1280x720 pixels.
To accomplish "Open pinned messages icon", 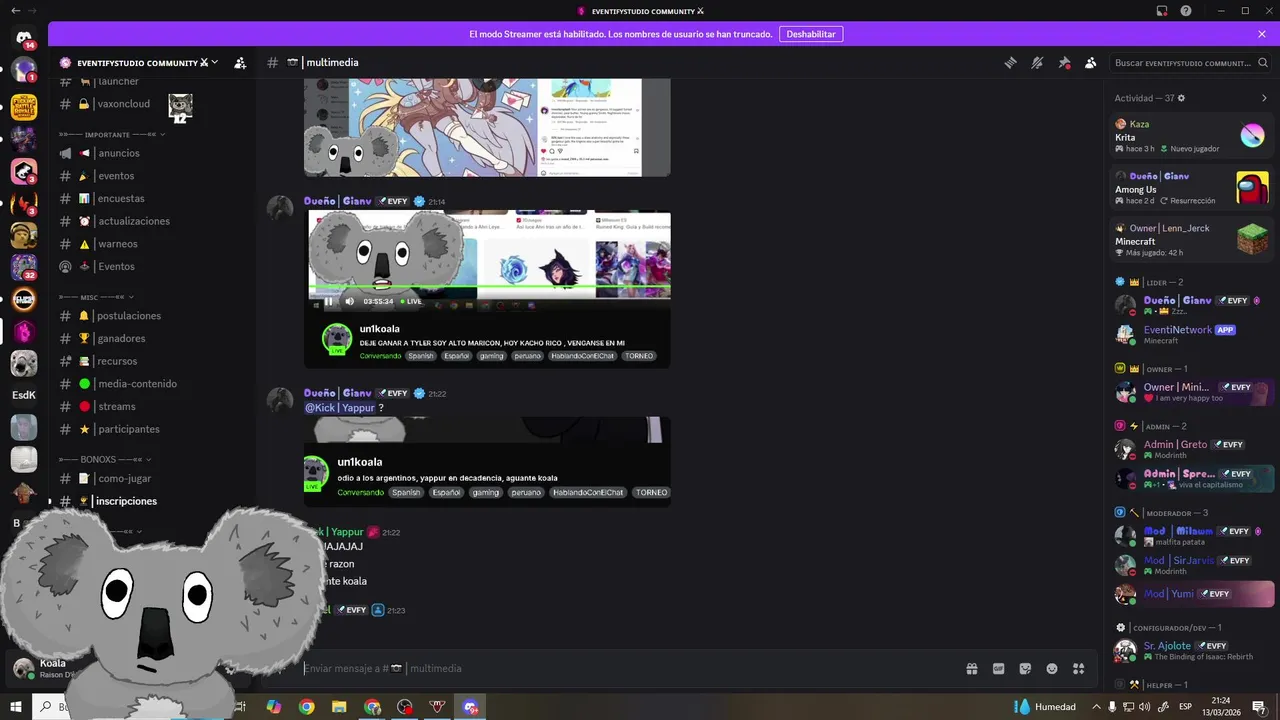I will coord(1064,63).
